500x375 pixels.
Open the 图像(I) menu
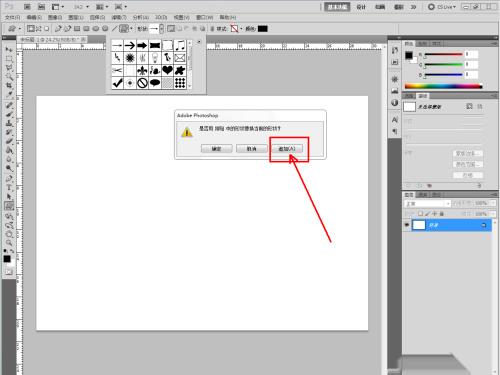click(55, 17)
